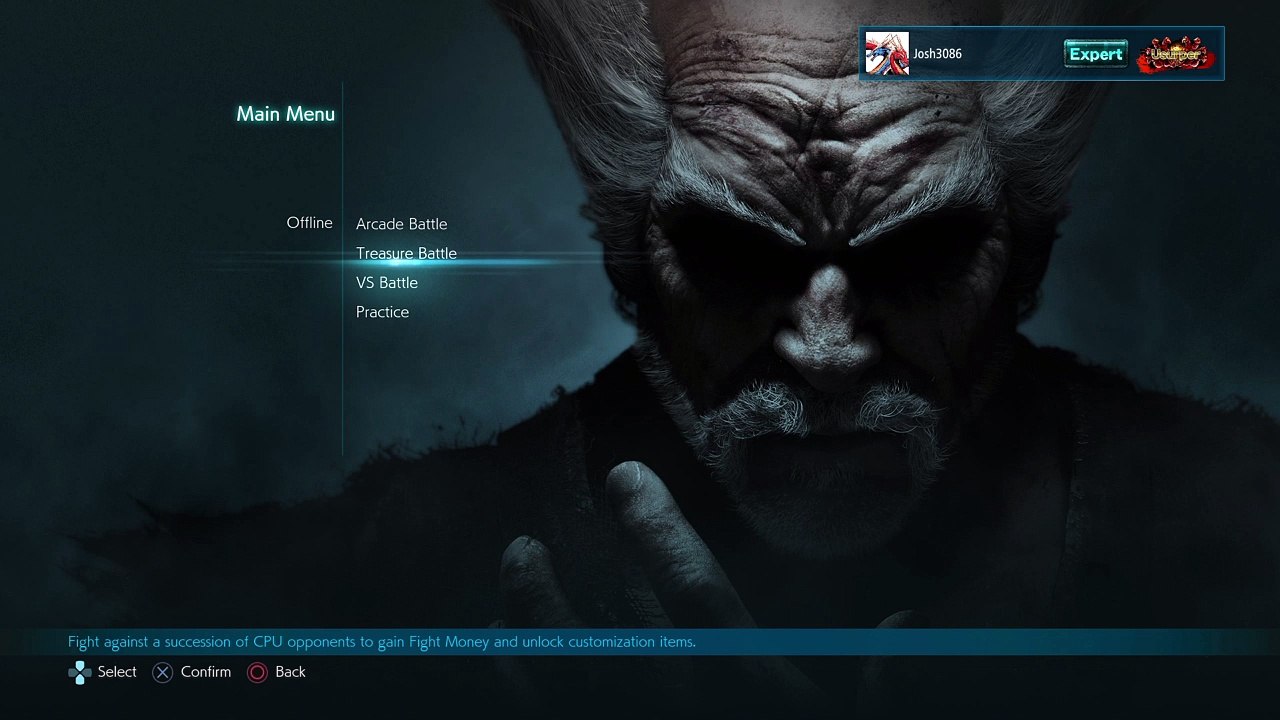Open VS Battle mode
This screenshot has width=1280, height=720.
click(x=387, y=283)
